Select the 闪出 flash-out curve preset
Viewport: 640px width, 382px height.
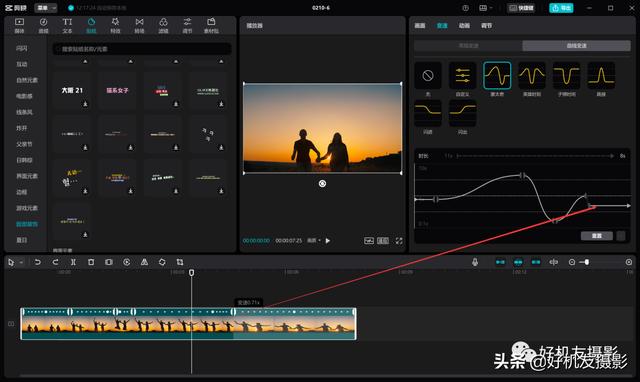click(x=462, y=113)
